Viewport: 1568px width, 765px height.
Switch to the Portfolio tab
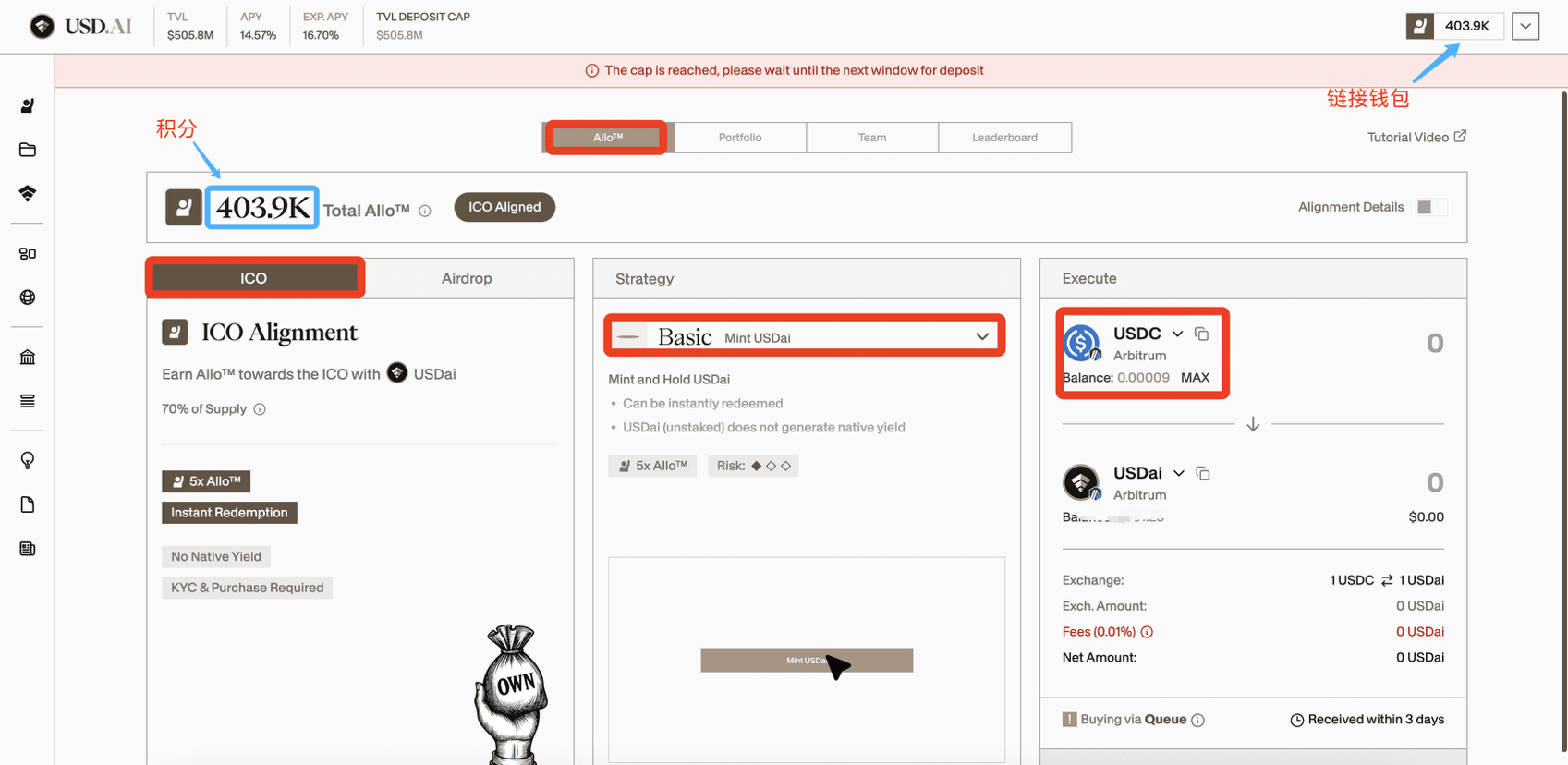(x=740, y=138)
